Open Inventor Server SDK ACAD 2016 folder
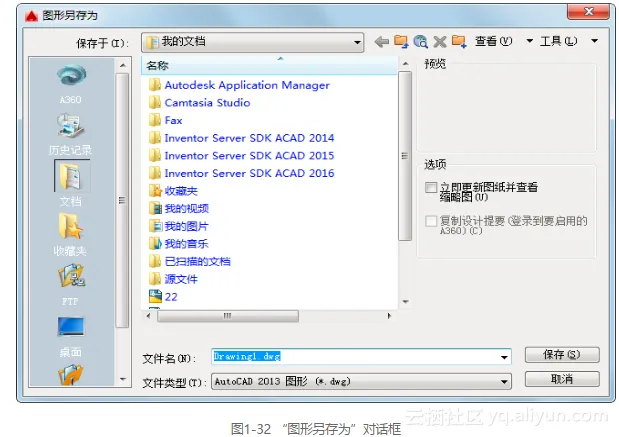The width and height of the screenshot is (619, 437). (x=242, y=173)
